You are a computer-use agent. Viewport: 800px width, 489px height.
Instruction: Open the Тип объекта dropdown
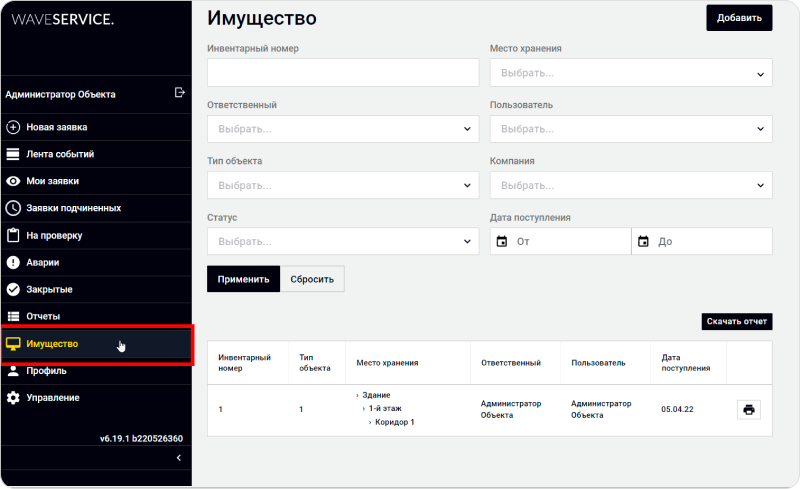pyautogui.click(x=342, y=185)
